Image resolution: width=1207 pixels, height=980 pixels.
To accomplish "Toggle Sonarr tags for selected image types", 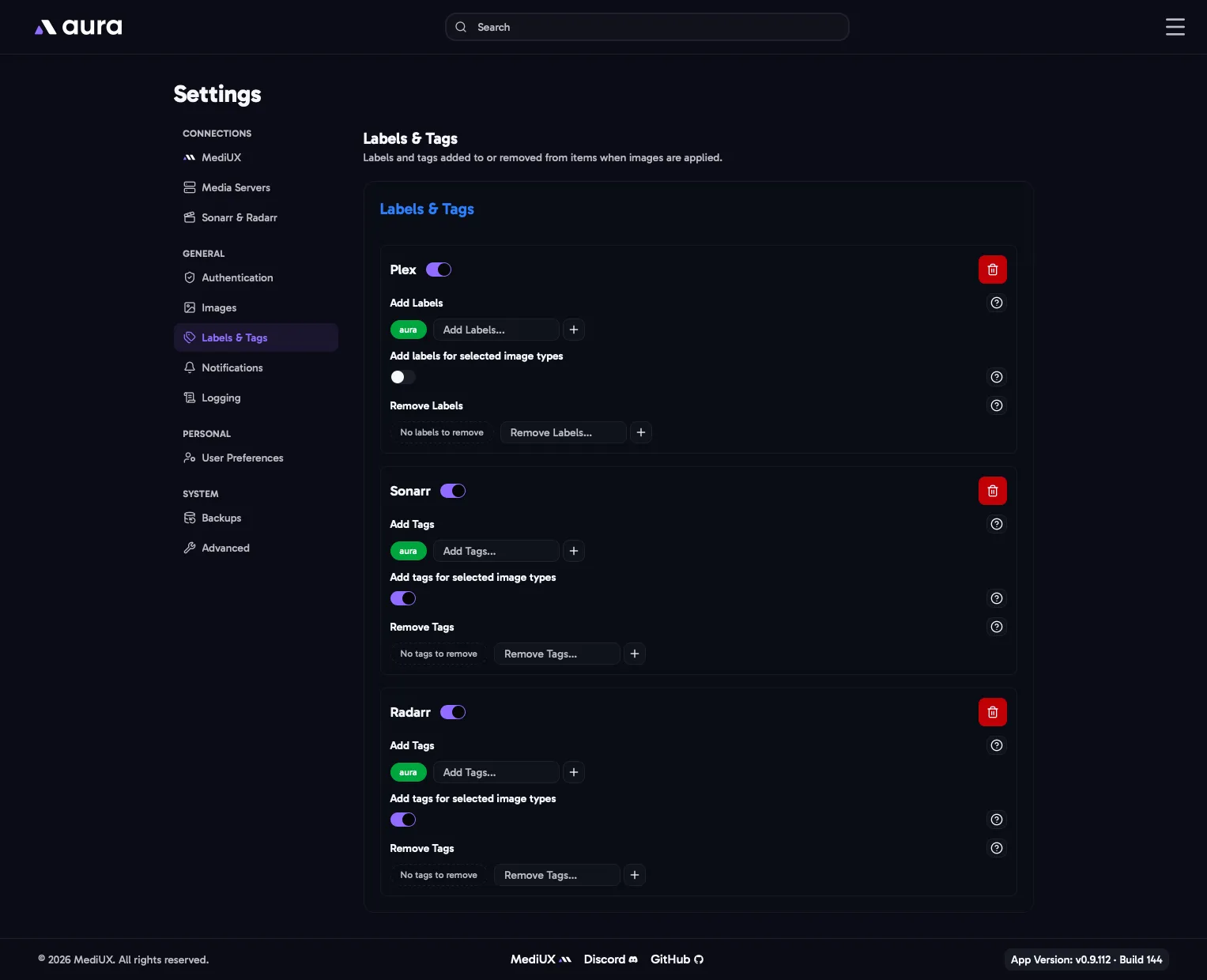I will [403, 598].
